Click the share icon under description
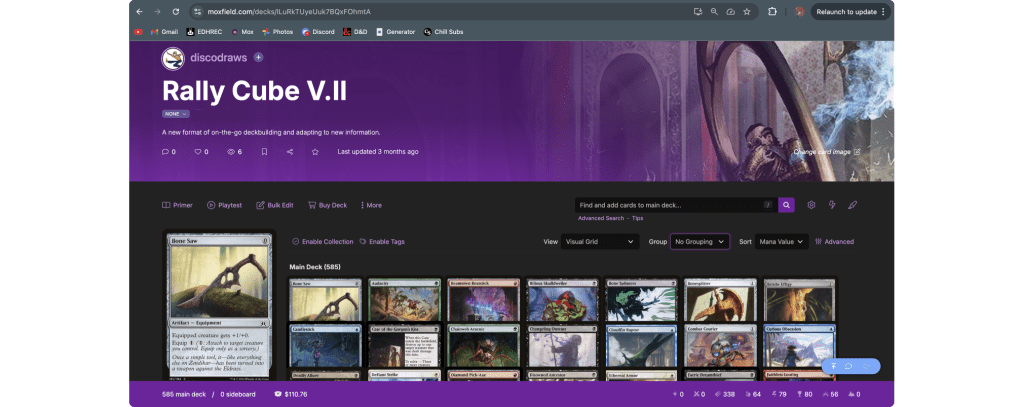The image size is (1022, 407). (290, 152)
